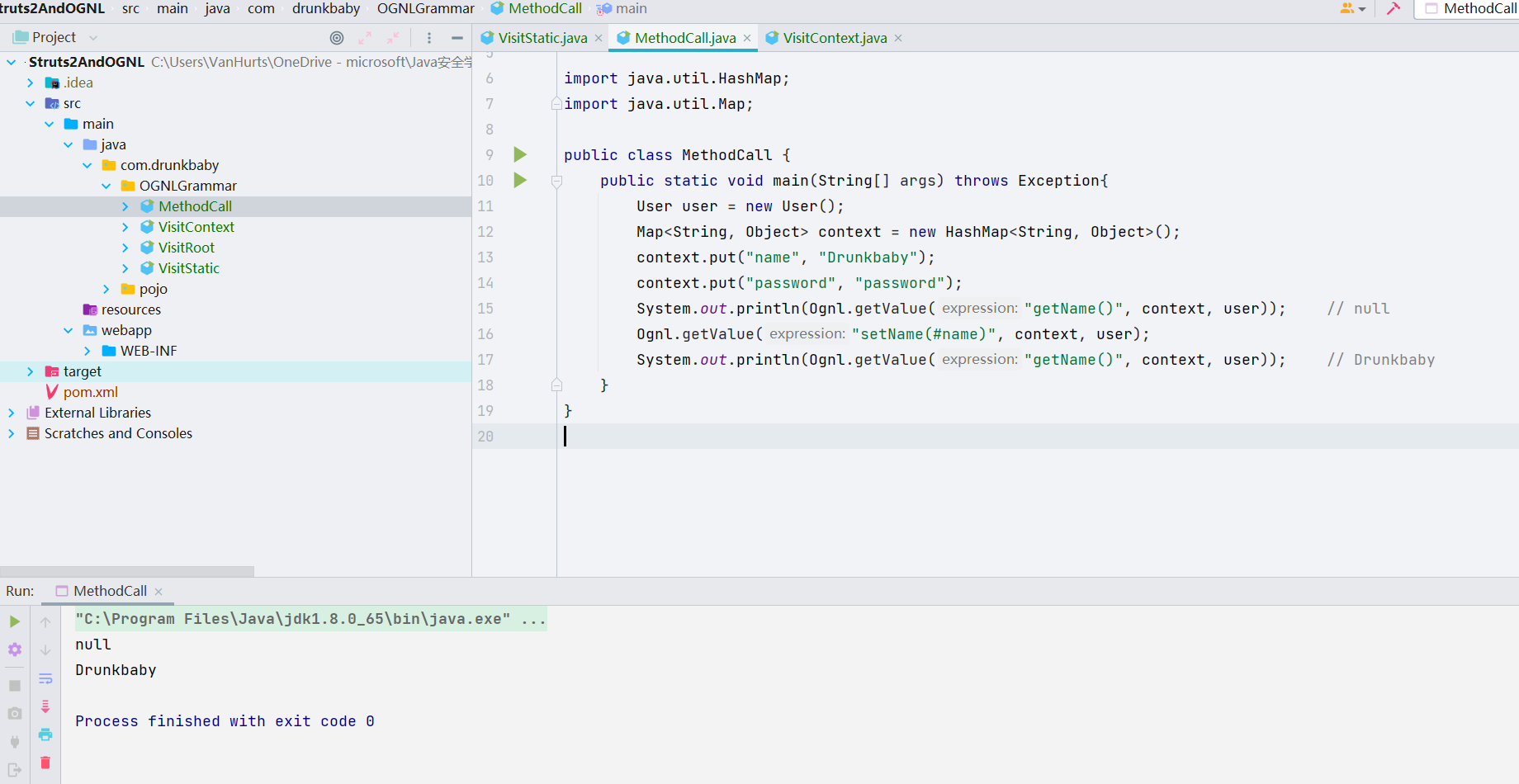This screenshot has height=784, width=1519.
Task: Open pom.xml from the project tree
Action: pyautogui.click(x=90, y=392)
